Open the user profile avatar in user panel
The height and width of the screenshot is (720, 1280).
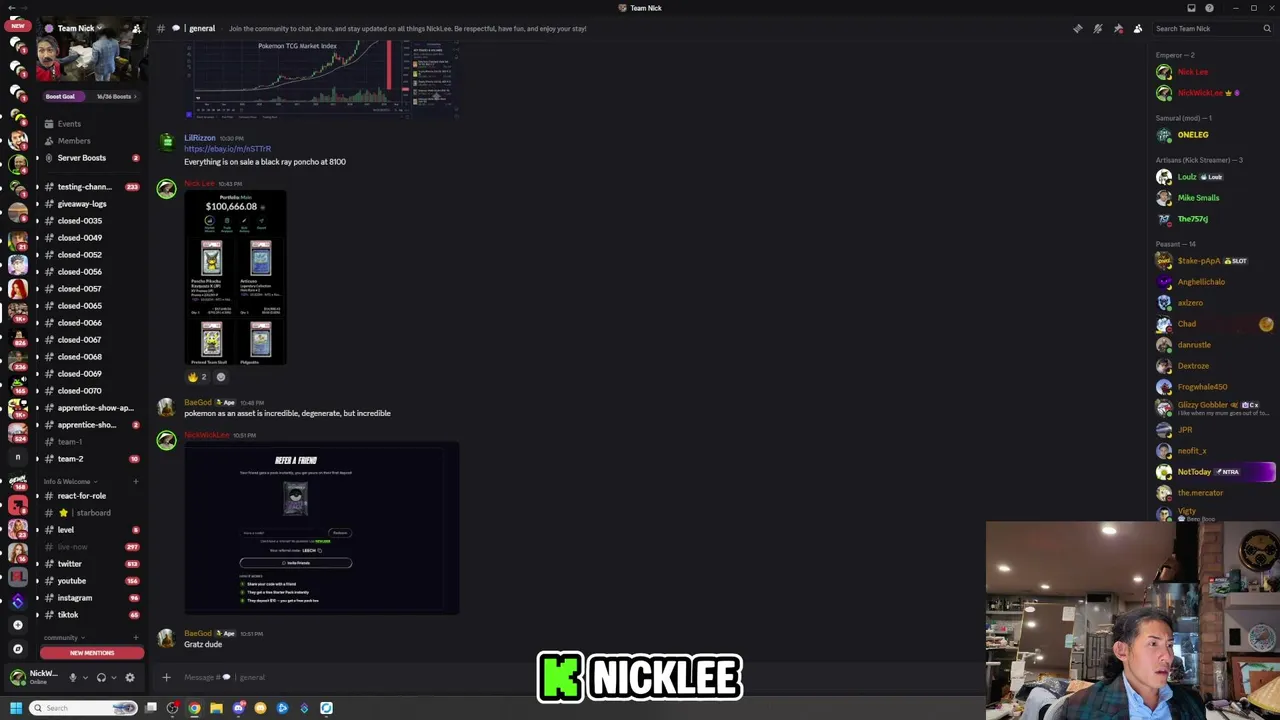tap(17, 677)
